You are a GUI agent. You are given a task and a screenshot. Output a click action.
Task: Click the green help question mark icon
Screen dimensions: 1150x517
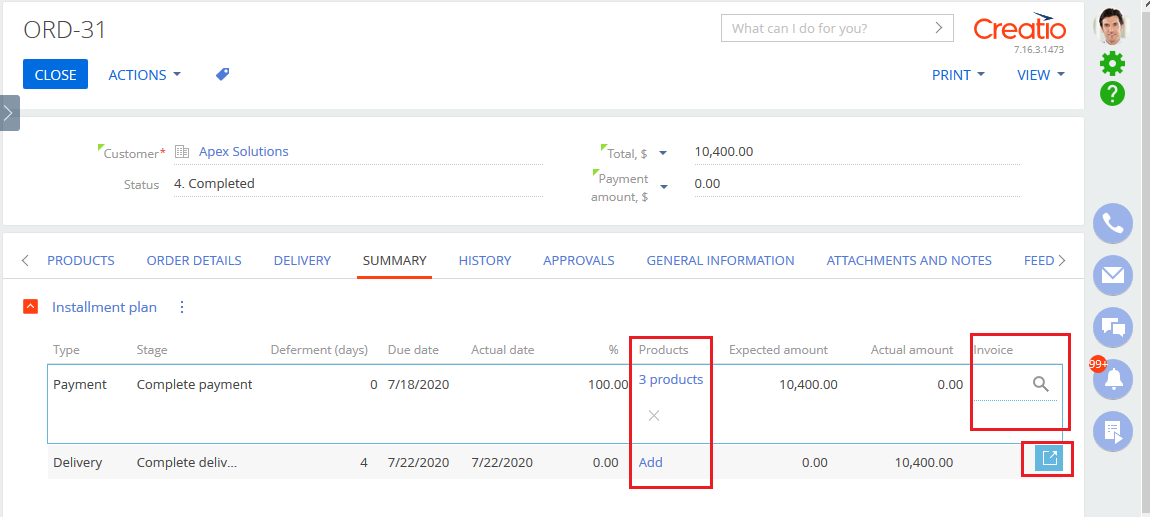(1112, 94)
